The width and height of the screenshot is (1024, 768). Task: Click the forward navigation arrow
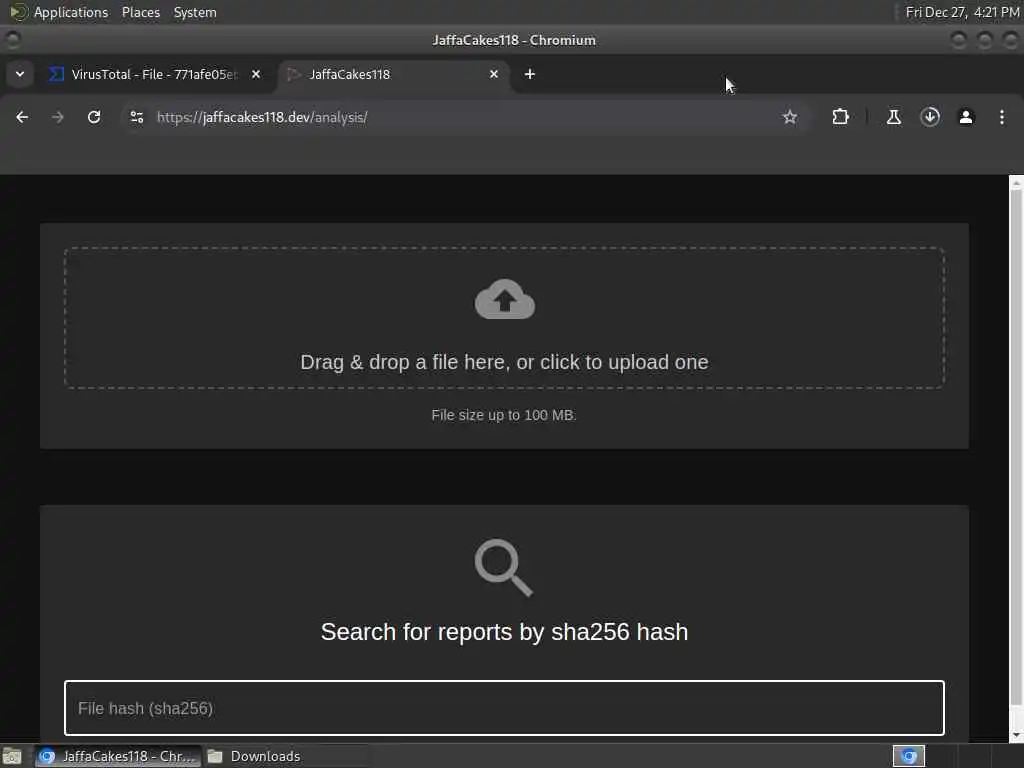[57, 117]
